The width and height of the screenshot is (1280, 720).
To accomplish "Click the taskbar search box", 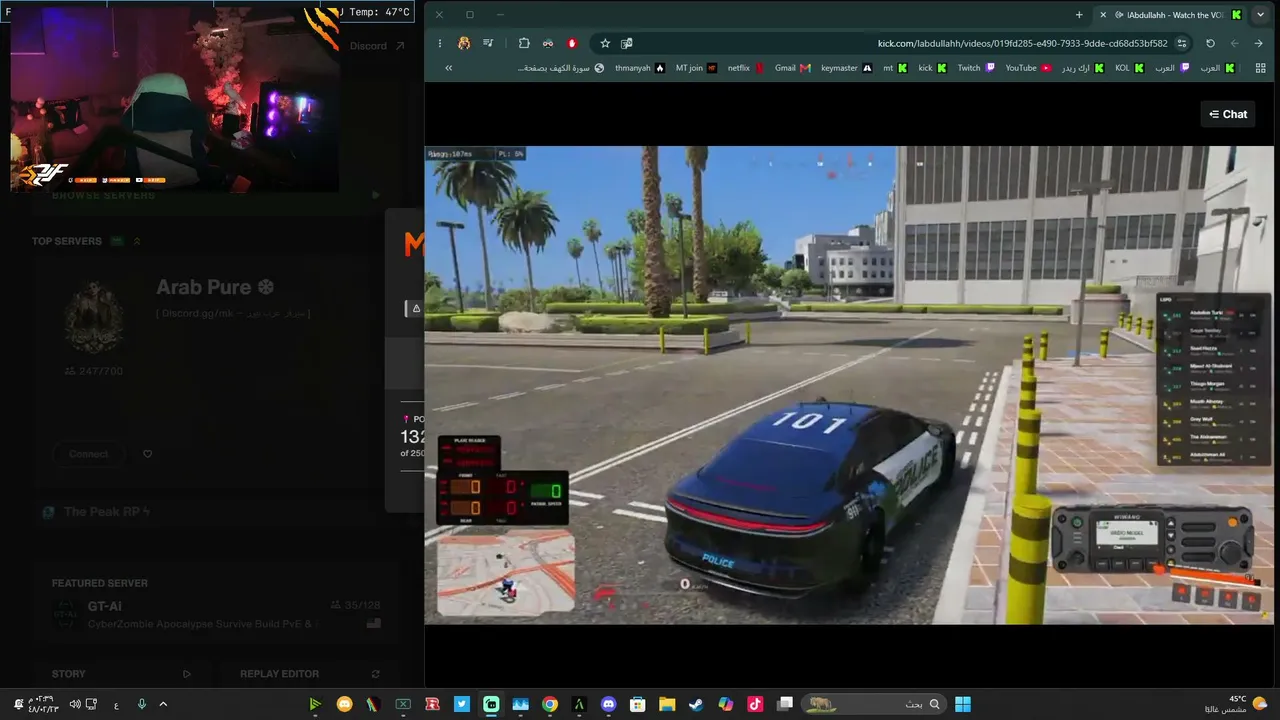I will pos(873,704).
